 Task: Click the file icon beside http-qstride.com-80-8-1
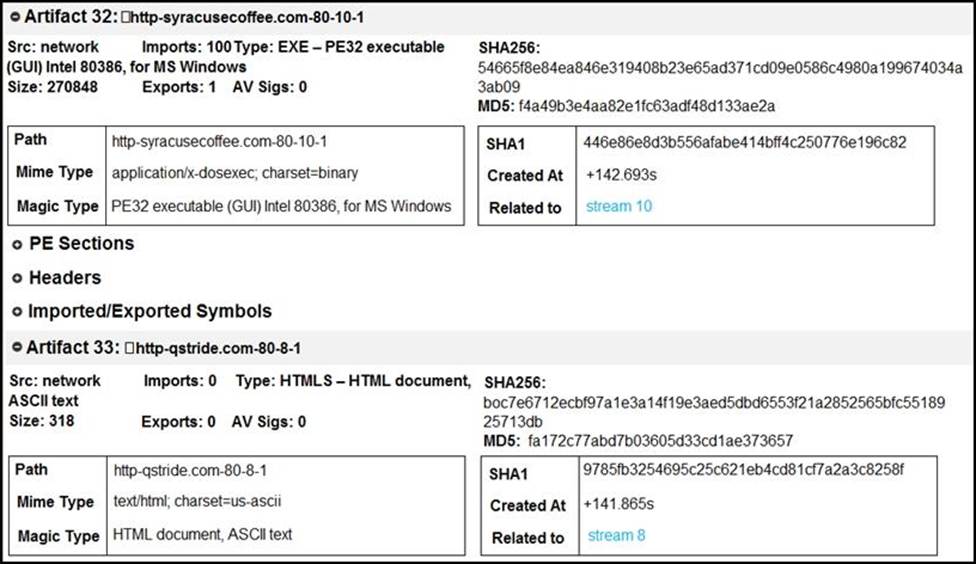pyautogui.click(x=129, y=348)
